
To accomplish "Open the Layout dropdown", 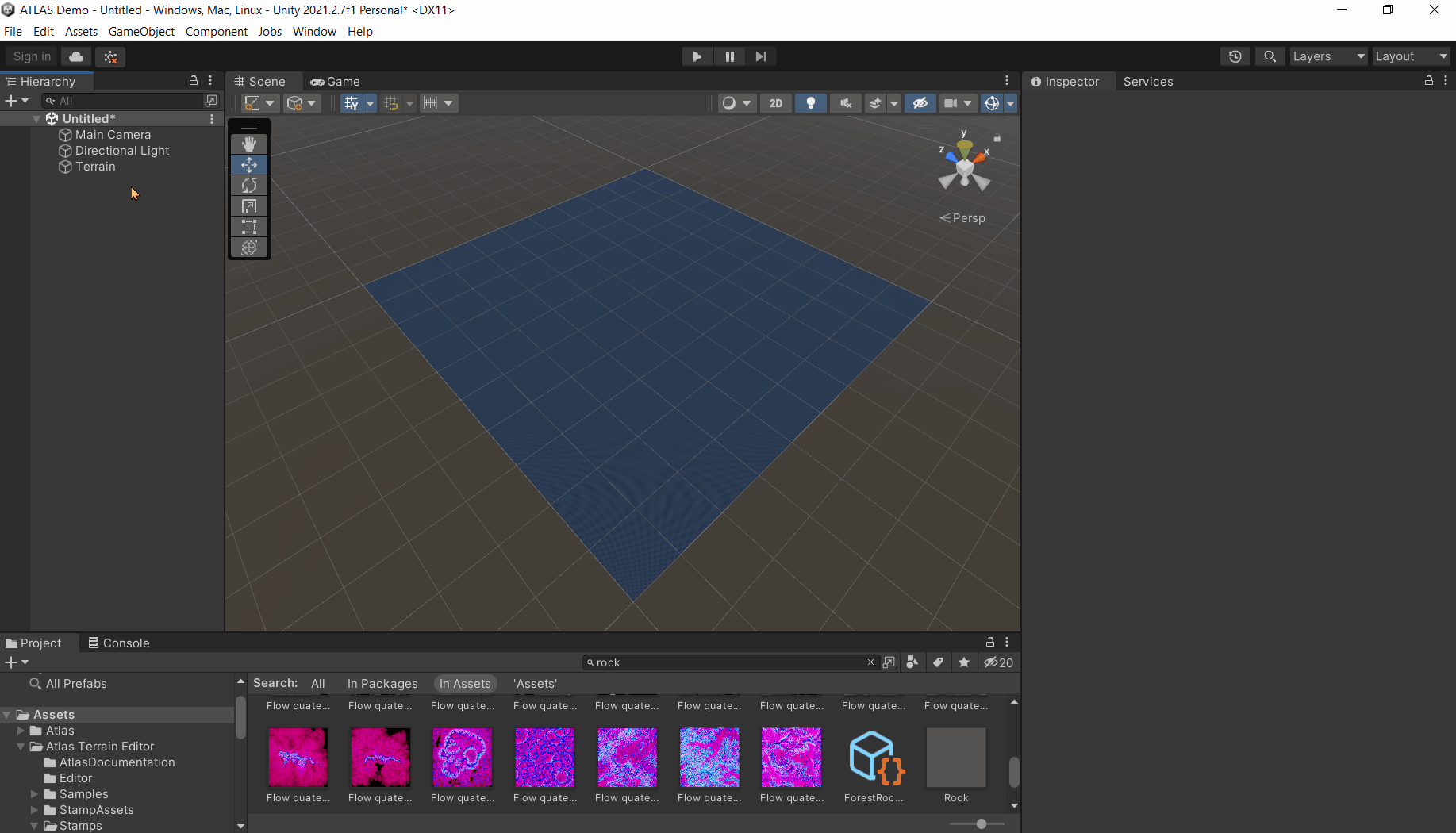I will coord(1411,56).
